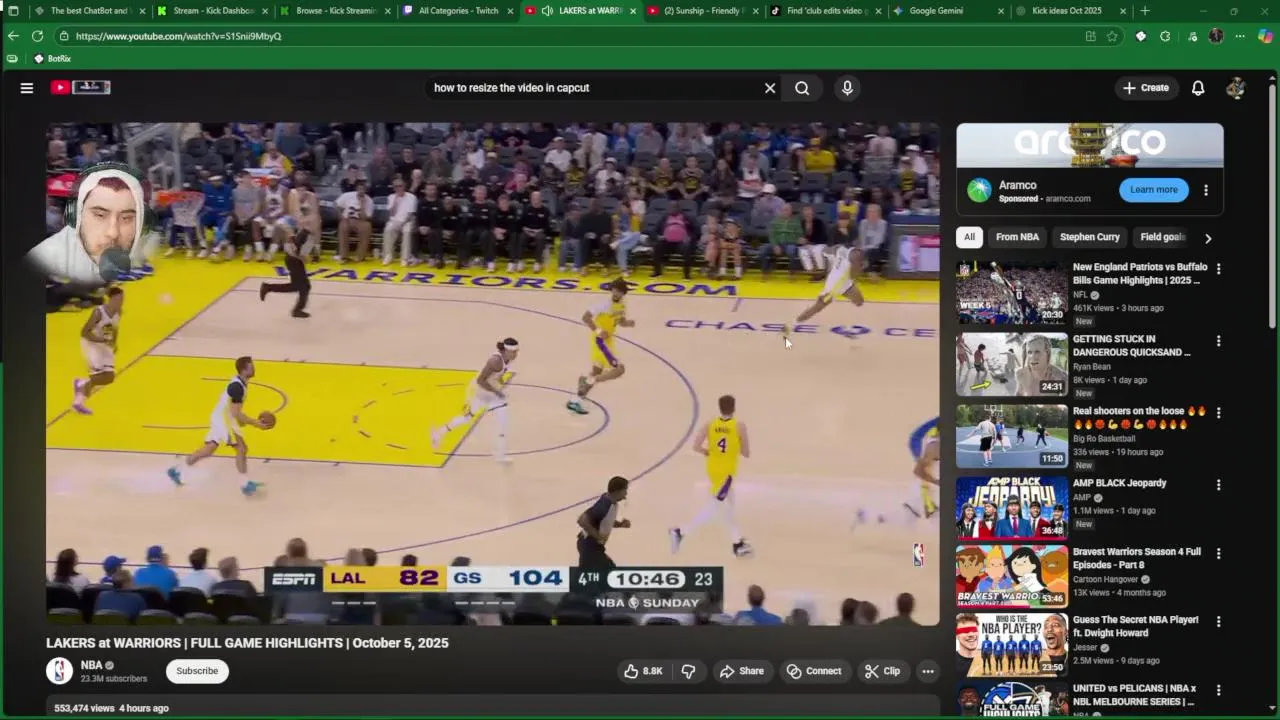Switch to Stream - Kick Dashboard tab

tap(213, 11)
